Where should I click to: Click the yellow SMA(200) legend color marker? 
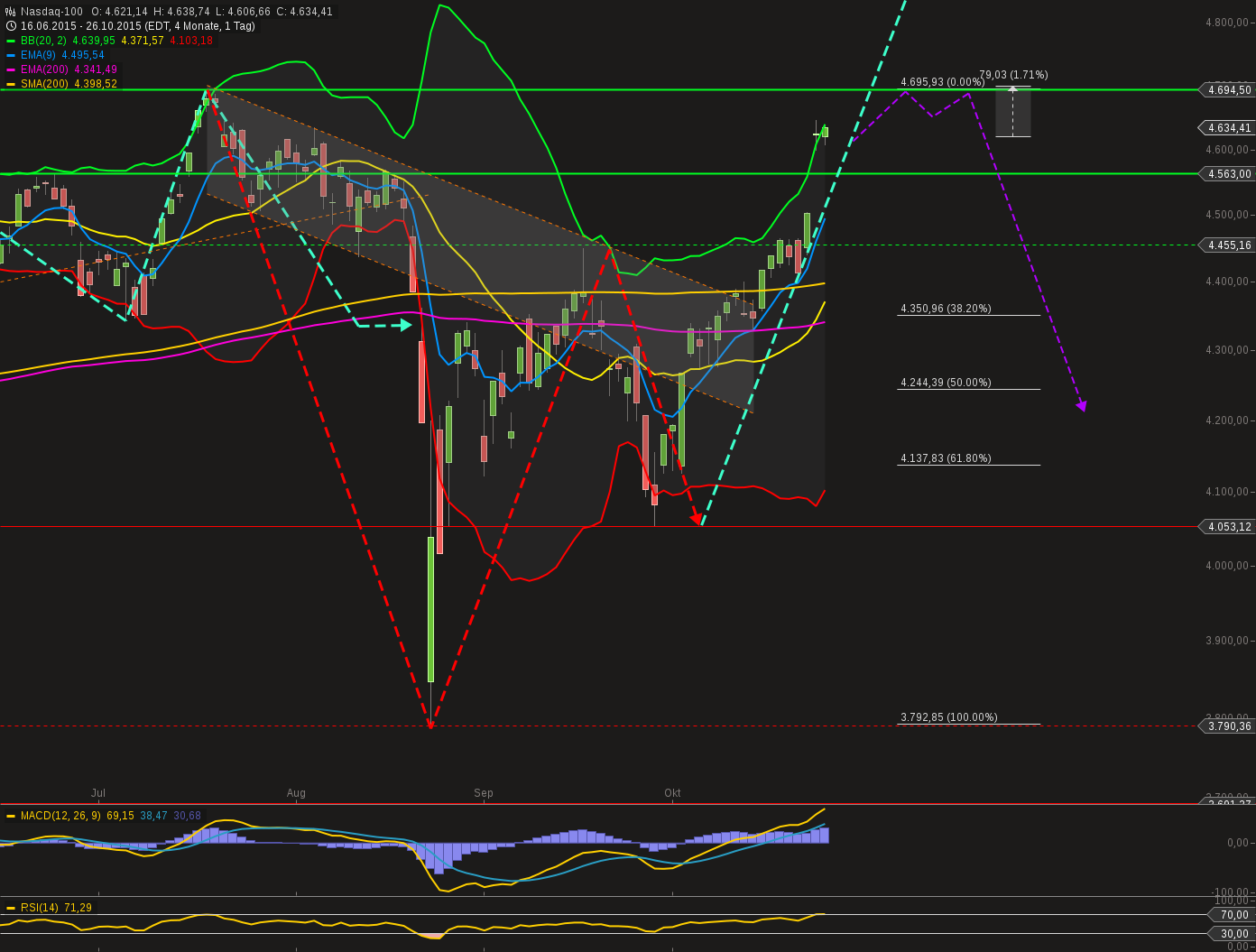(11, 84)
